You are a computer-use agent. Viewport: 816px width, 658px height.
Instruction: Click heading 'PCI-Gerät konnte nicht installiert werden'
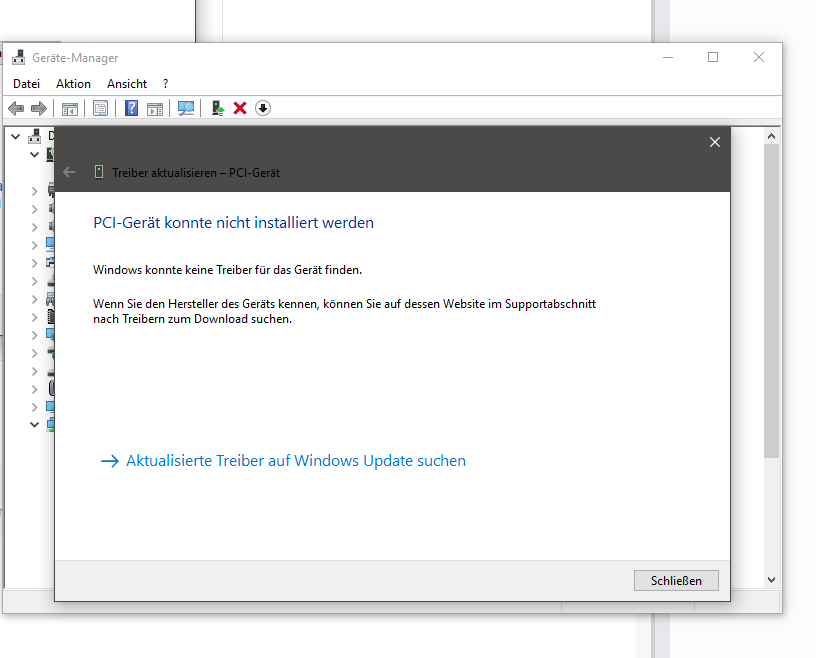[x=233, y=223]
